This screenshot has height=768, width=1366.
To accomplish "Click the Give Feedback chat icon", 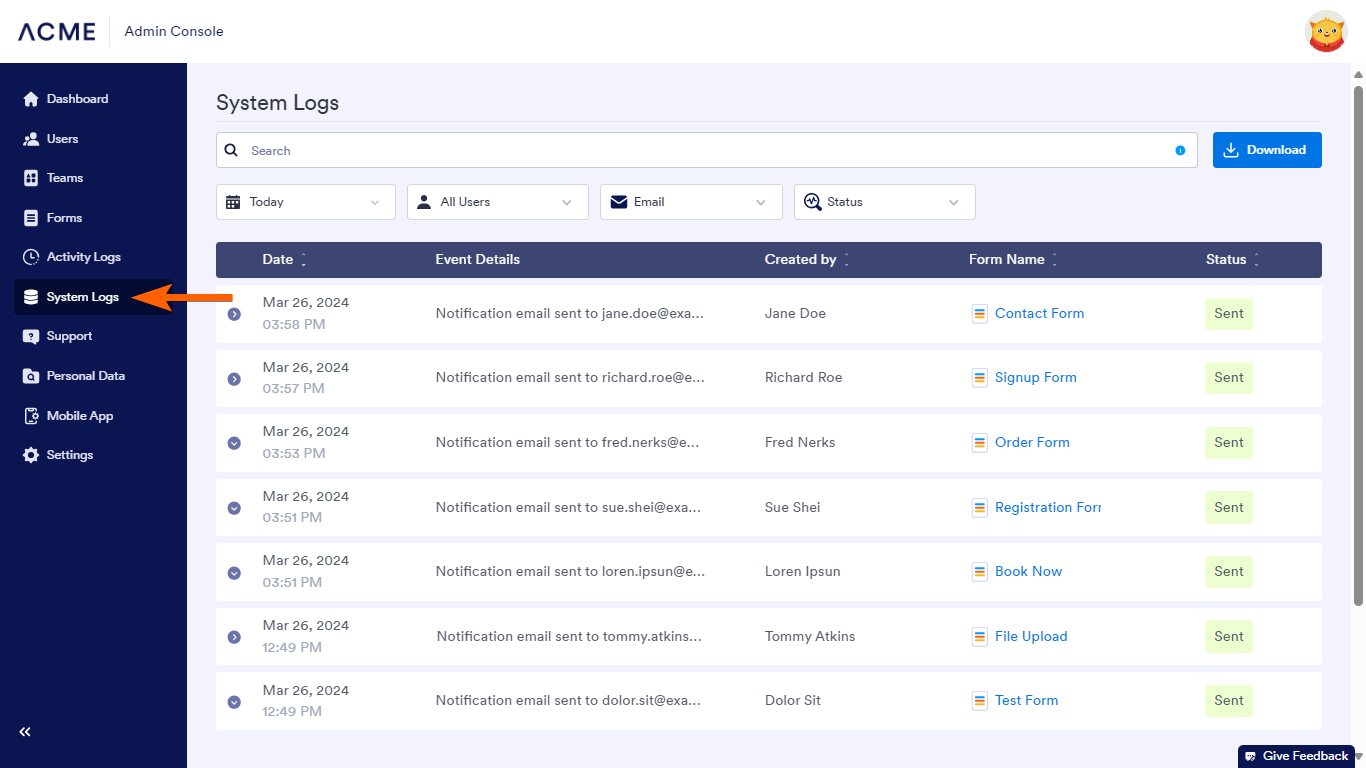I will [1250, 756].
